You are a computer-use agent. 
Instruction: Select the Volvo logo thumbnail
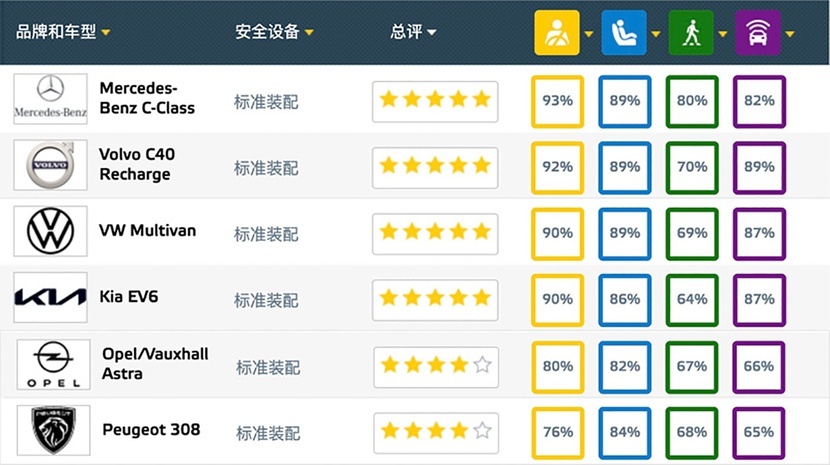coord(50,165)
